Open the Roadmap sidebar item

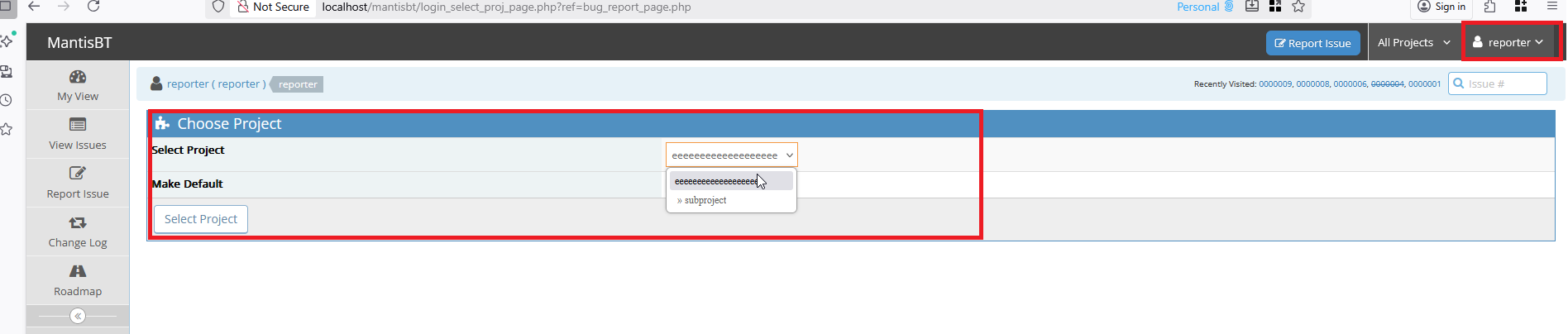click(78, 280)
